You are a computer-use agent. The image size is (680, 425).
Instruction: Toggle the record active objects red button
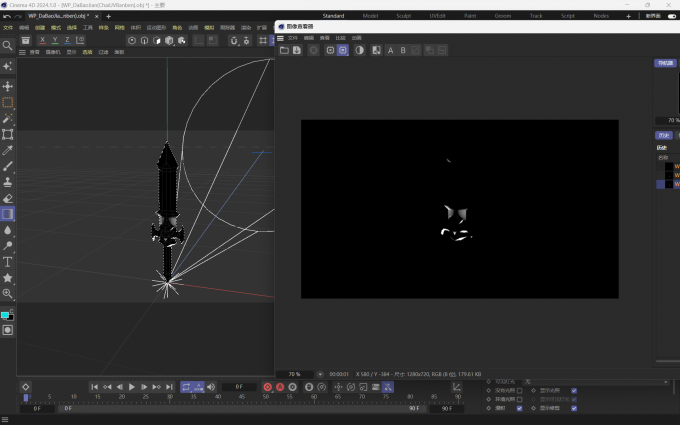[268, 387]
